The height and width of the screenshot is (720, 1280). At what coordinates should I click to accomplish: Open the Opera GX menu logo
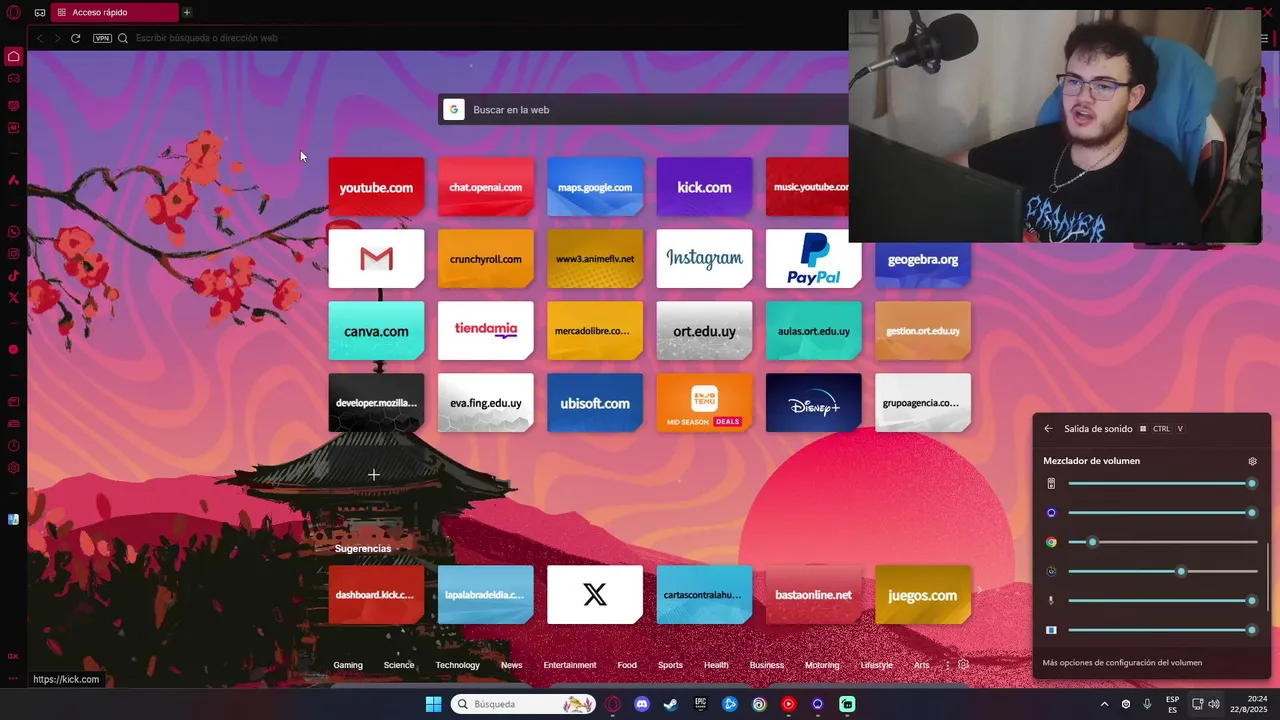coord(13,12)
